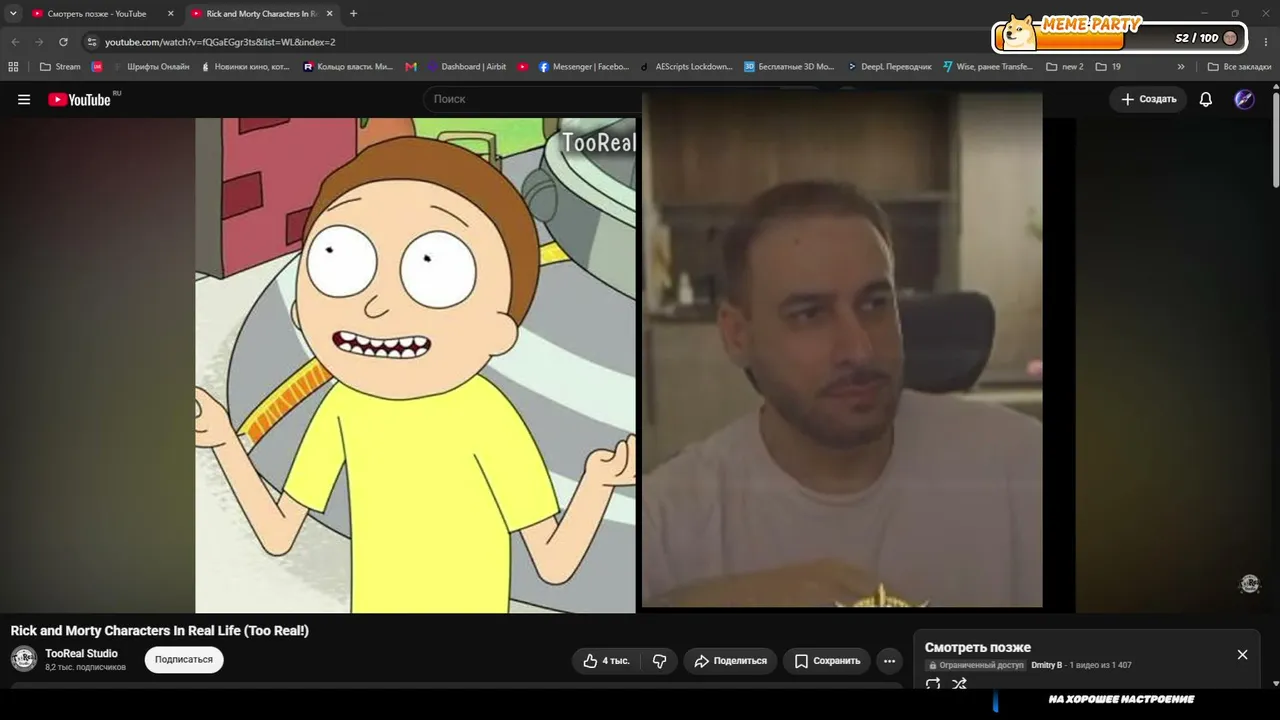Open the Messenger | Facebook bookmark
This screenshot has width=1280, height=720.
coord(584,67)
